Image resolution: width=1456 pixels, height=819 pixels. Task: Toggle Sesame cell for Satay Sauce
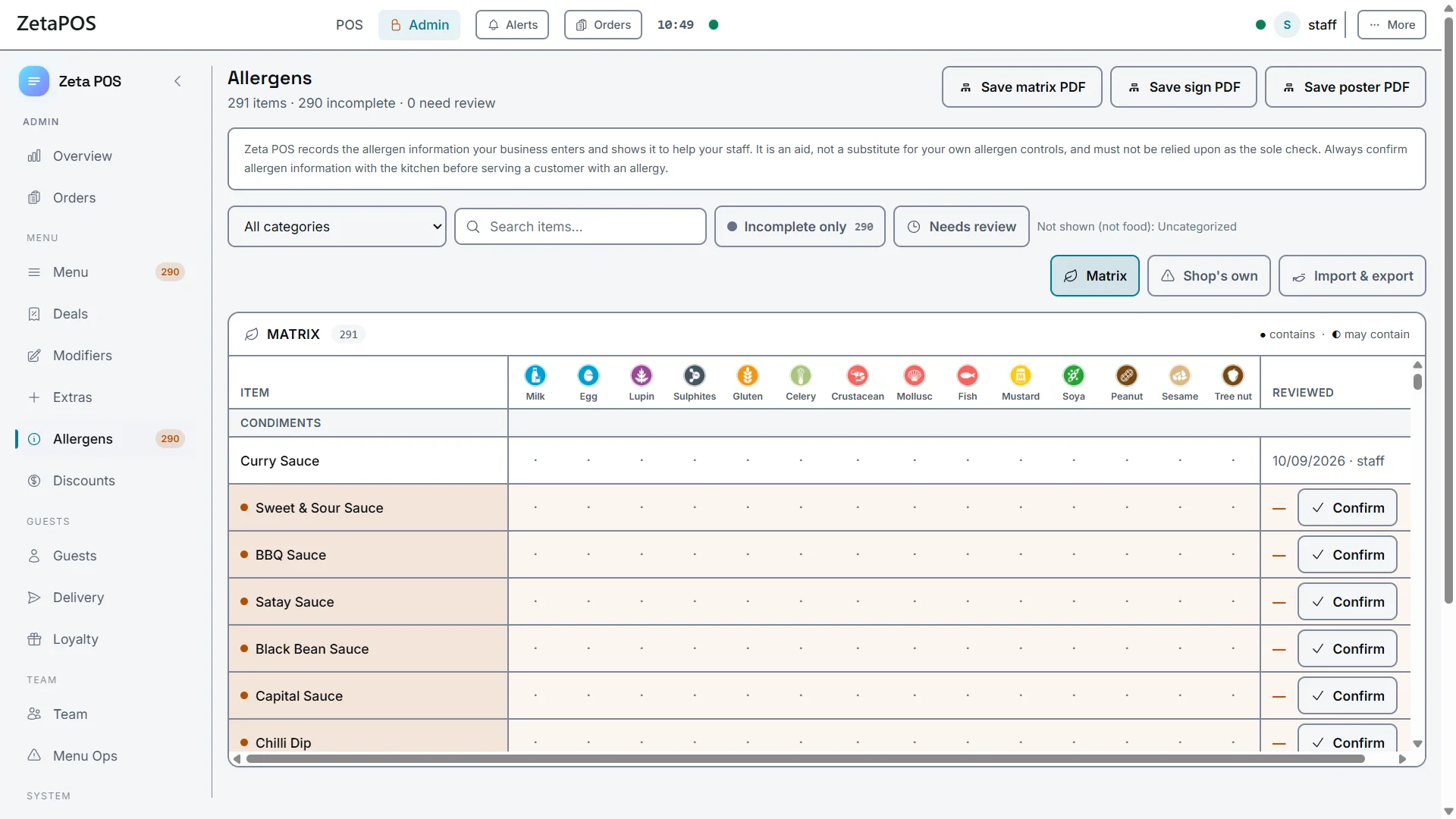1180,601
